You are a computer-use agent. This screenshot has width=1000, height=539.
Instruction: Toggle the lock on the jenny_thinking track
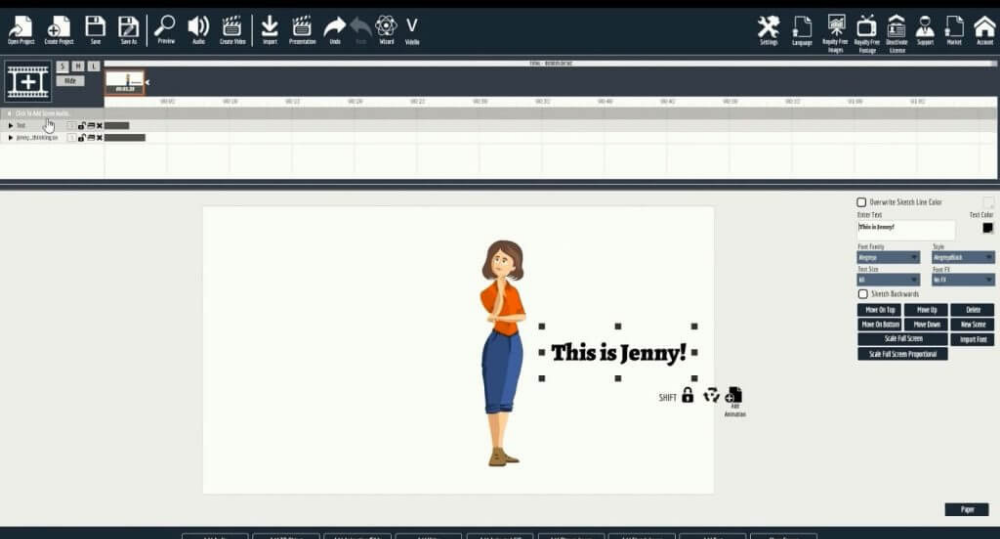[82, 138]
